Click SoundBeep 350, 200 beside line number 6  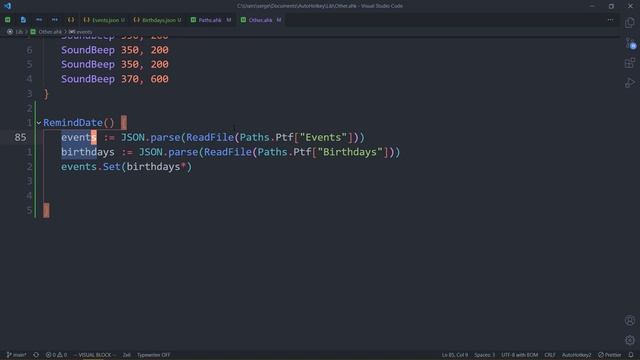click(115, 50)
